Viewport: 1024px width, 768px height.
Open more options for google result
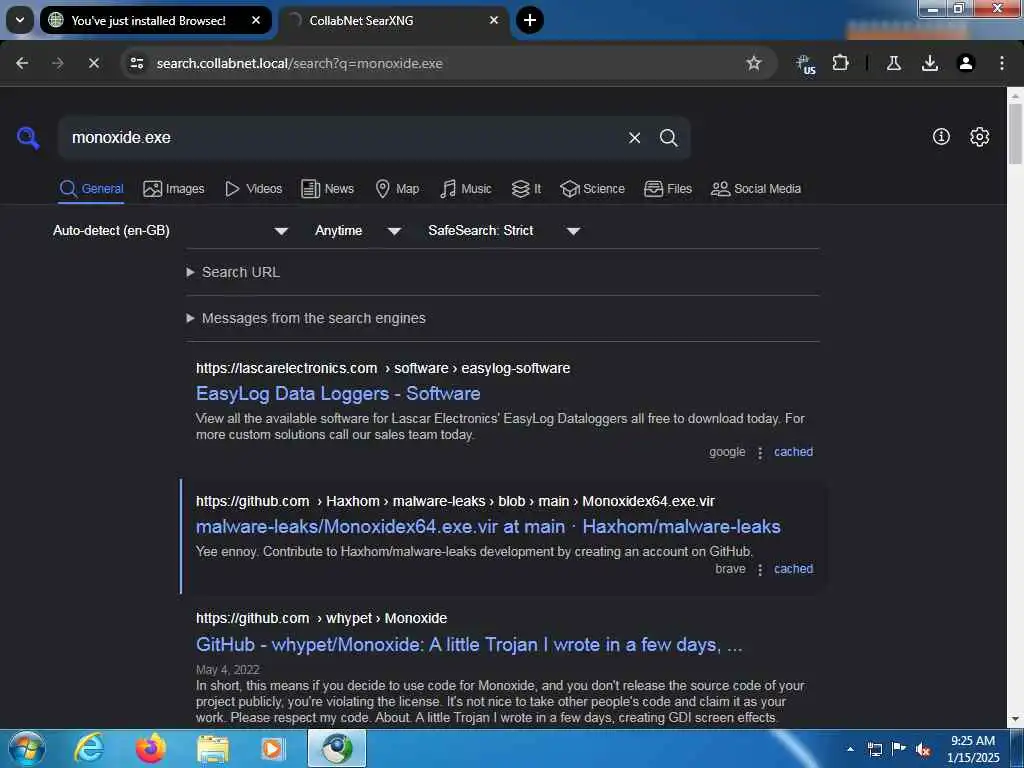pyautogui.click(x=760, y=453)
